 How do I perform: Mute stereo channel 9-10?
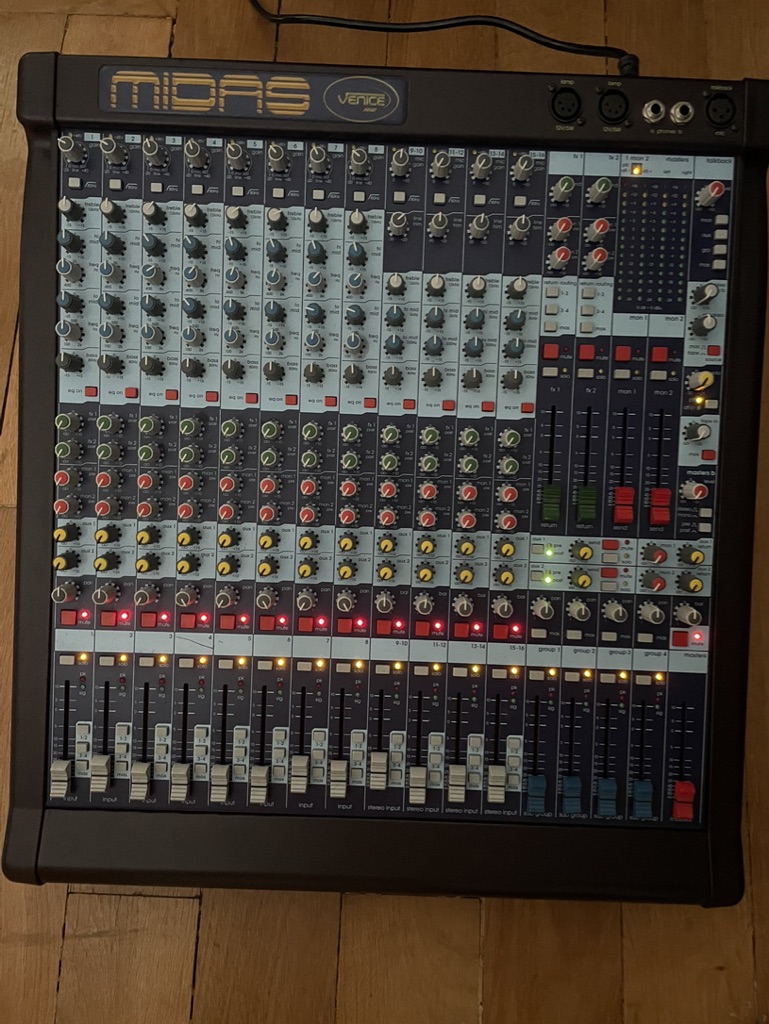pyautogui.click(x=384, y=627)
